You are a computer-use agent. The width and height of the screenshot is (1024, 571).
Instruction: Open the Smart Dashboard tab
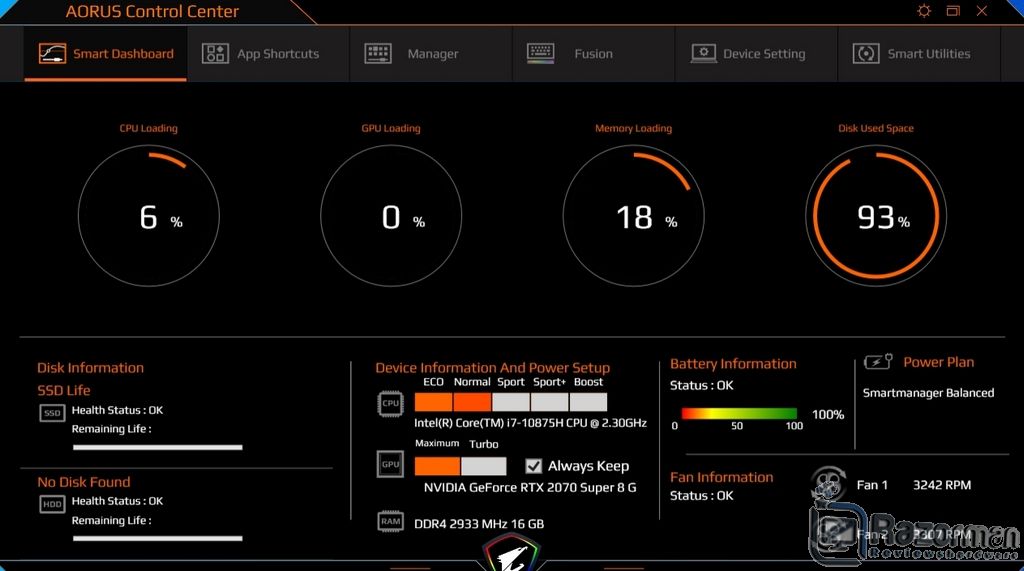coord(105,54)
